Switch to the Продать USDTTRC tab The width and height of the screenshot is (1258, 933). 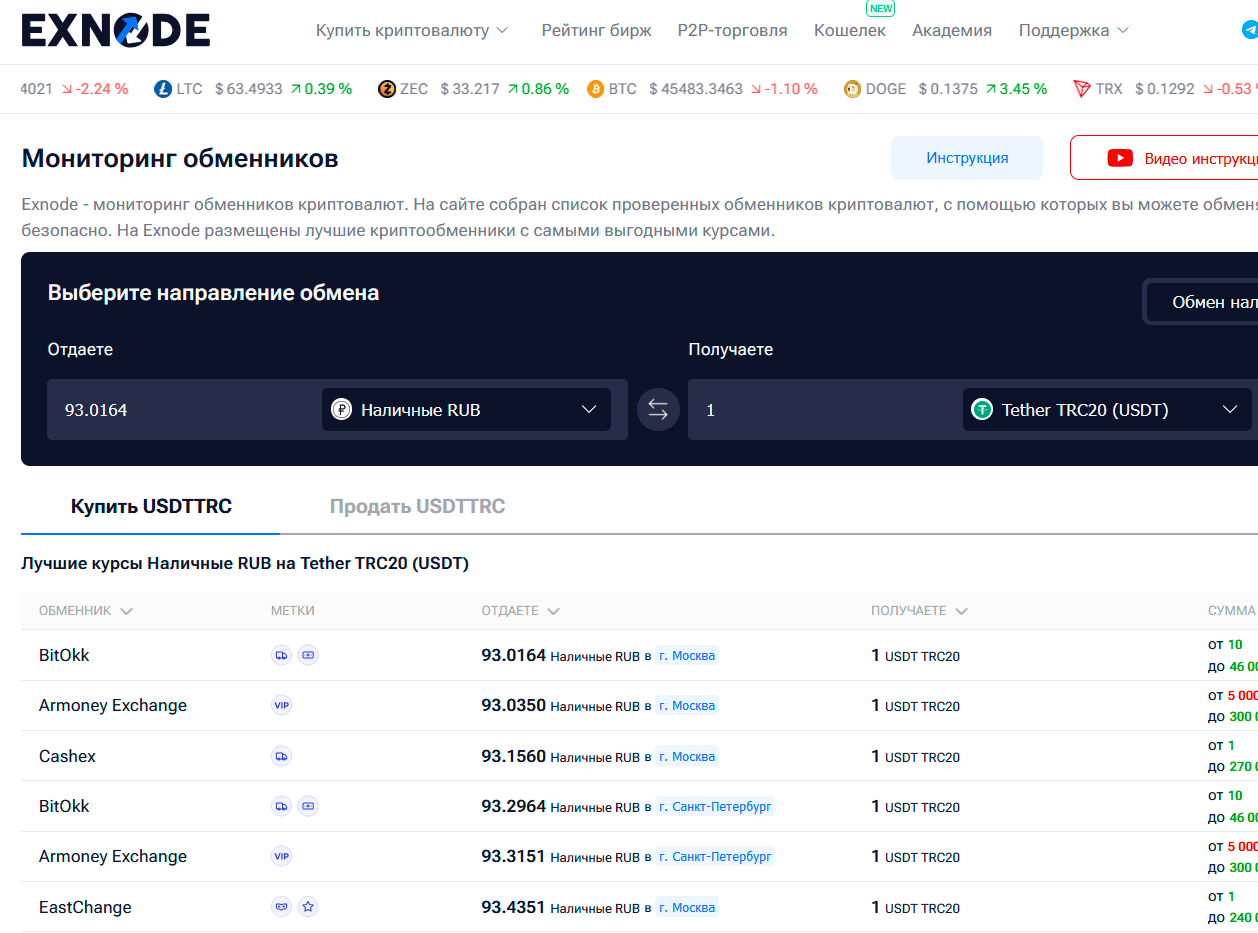pos(417,506)
